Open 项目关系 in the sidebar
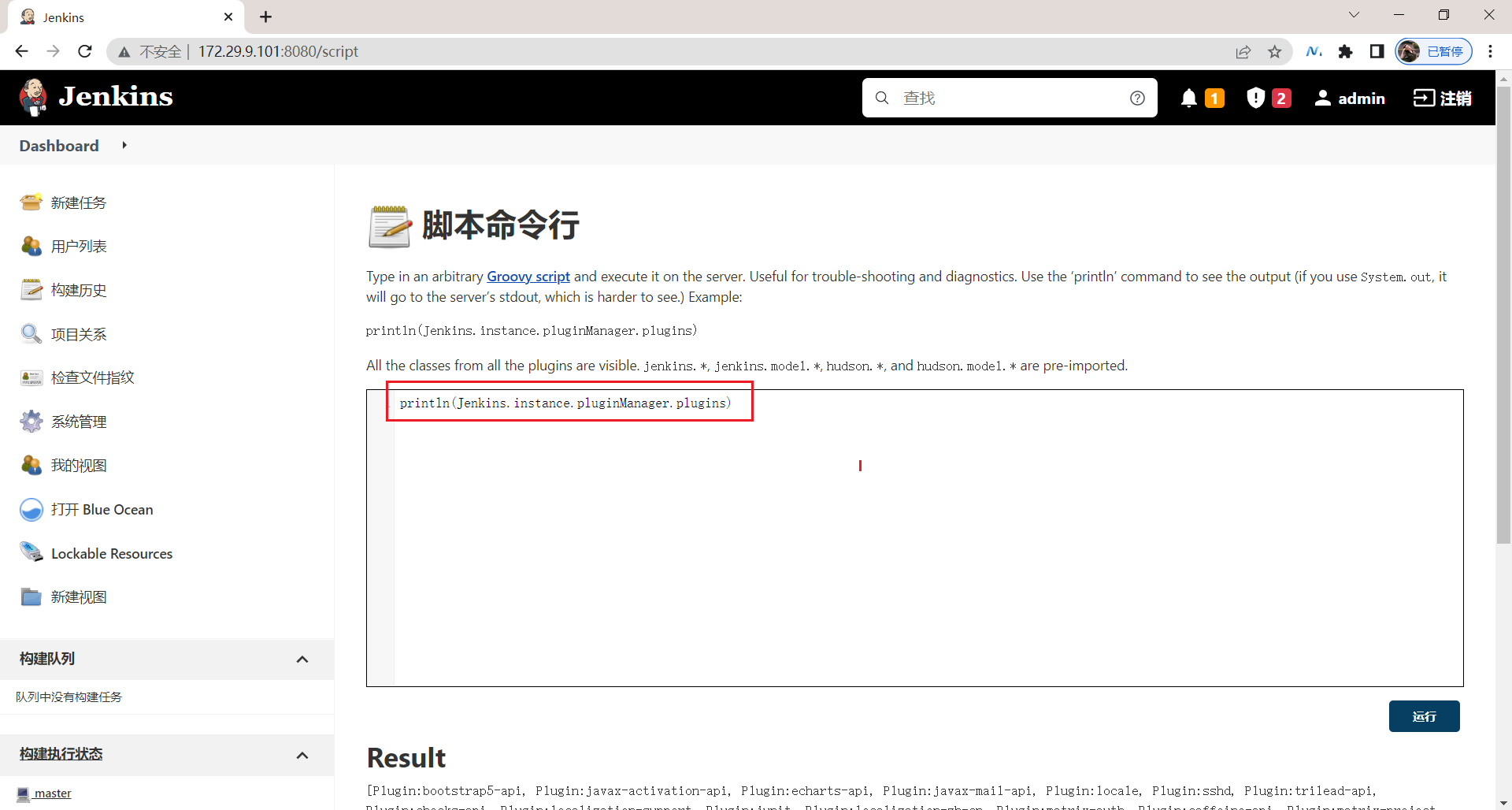1512x810 pixels. [x=79, y=334]
